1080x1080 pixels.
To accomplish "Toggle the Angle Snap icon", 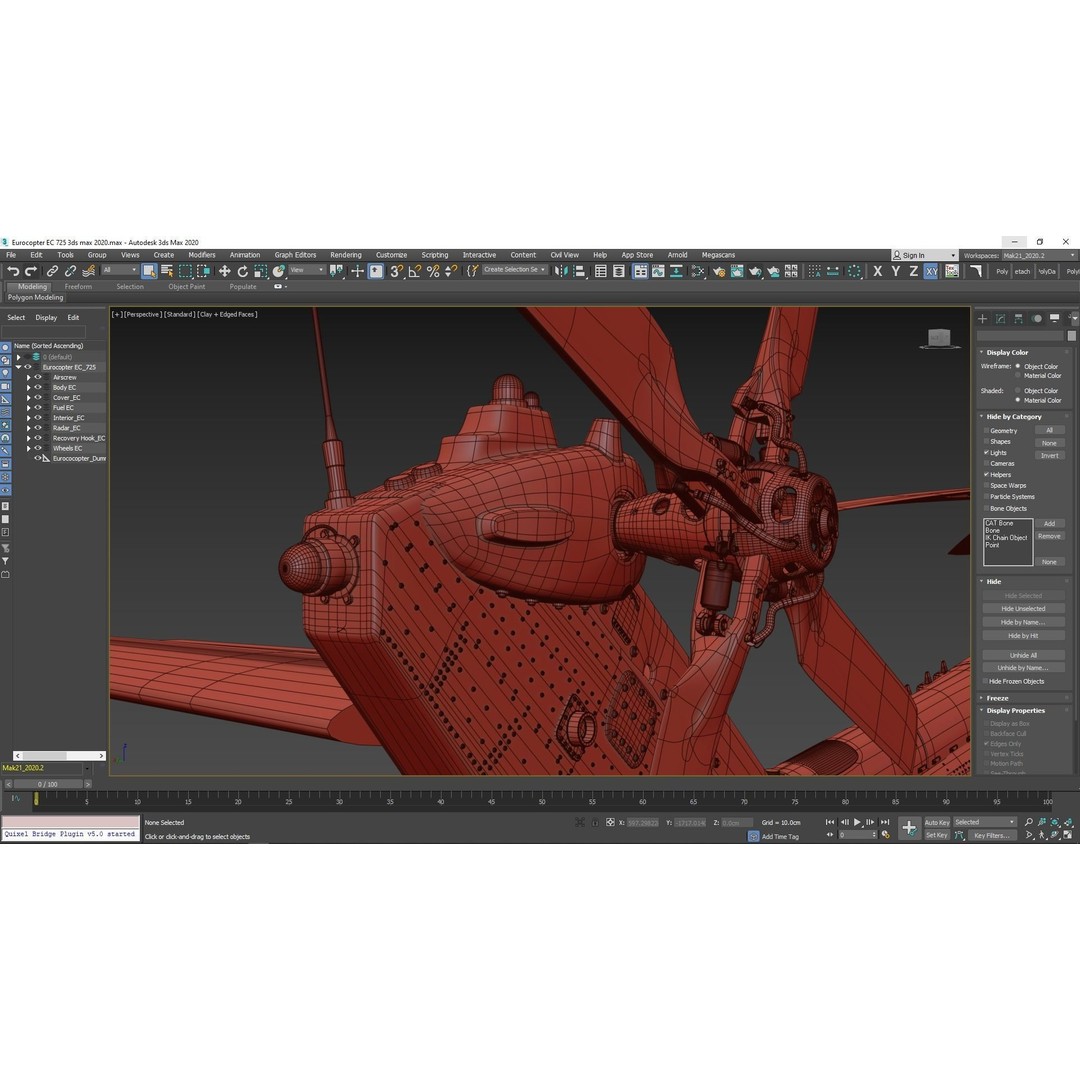I will (415, 271).
